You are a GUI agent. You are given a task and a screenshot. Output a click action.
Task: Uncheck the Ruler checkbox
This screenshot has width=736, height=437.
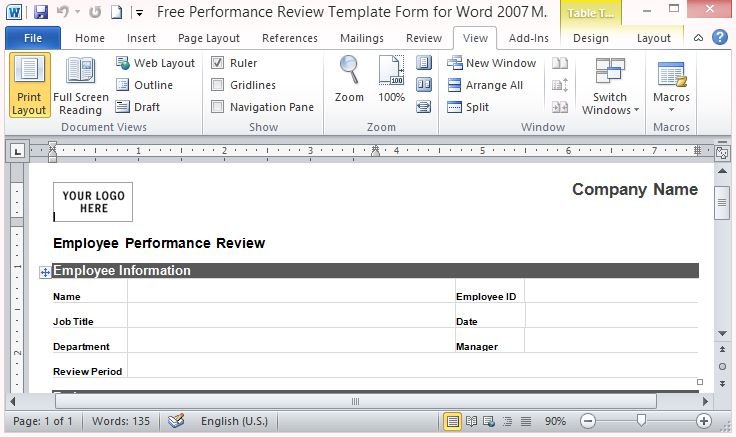217,63
